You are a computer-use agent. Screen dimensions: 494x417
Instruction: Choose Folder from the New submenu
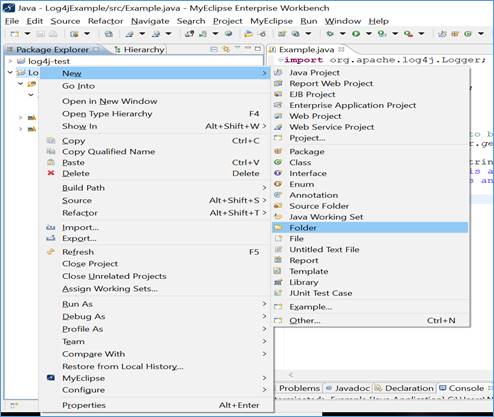coord(370,228)
